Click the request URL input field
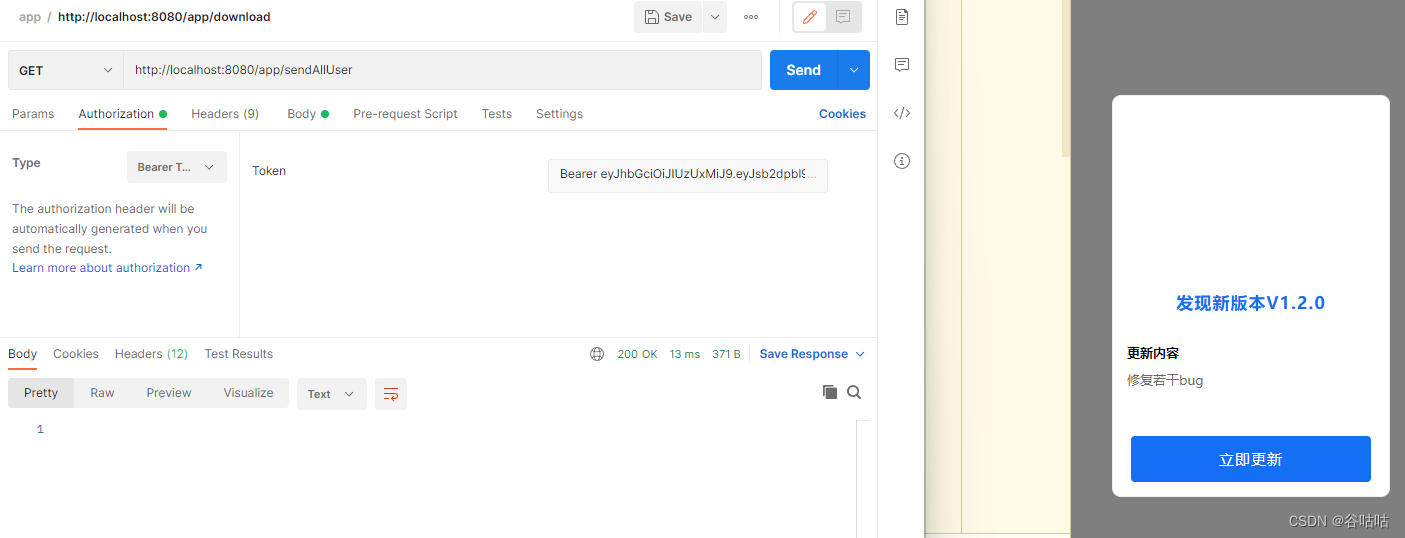The width and height of the screenshot is (1405, 538). pyautogui.click(x=442, y=70)
